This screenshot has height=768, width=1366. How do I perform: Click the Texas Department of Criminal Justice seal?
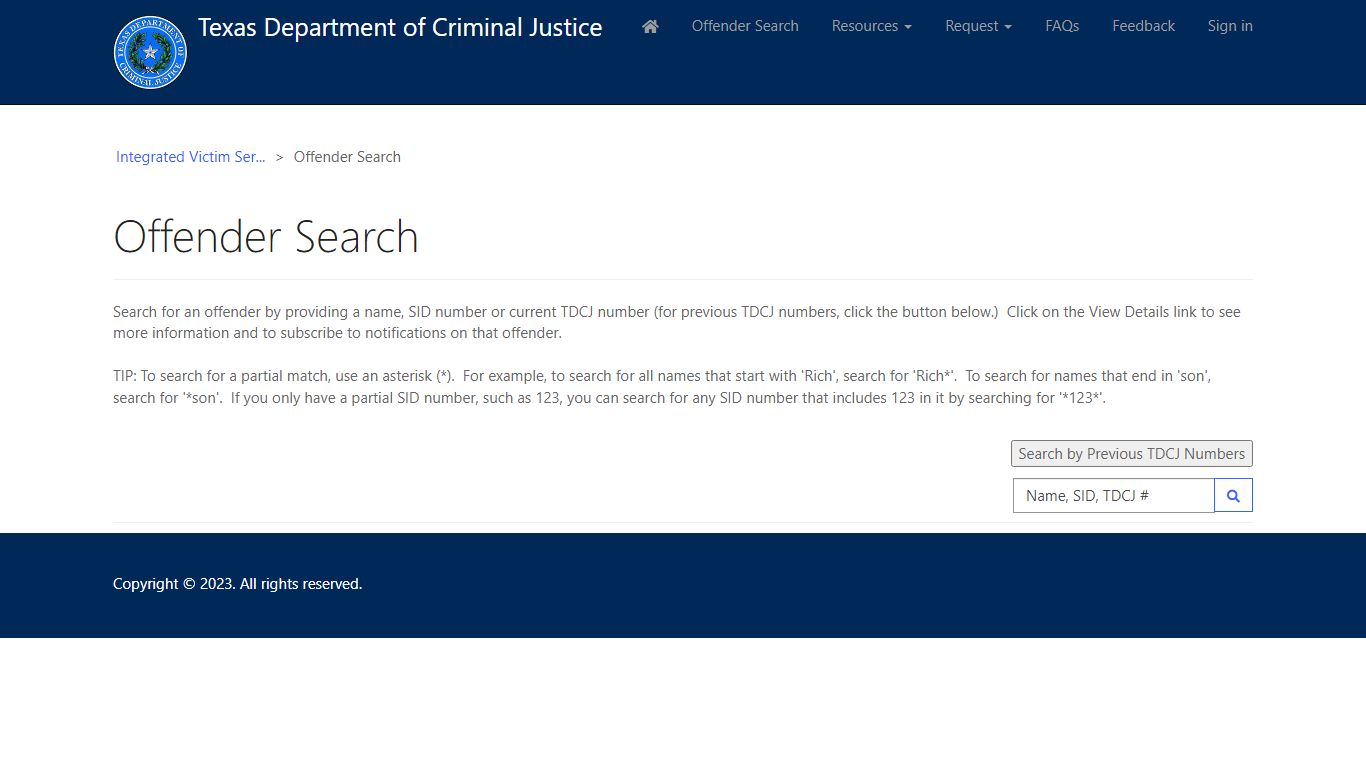(150, 52)
